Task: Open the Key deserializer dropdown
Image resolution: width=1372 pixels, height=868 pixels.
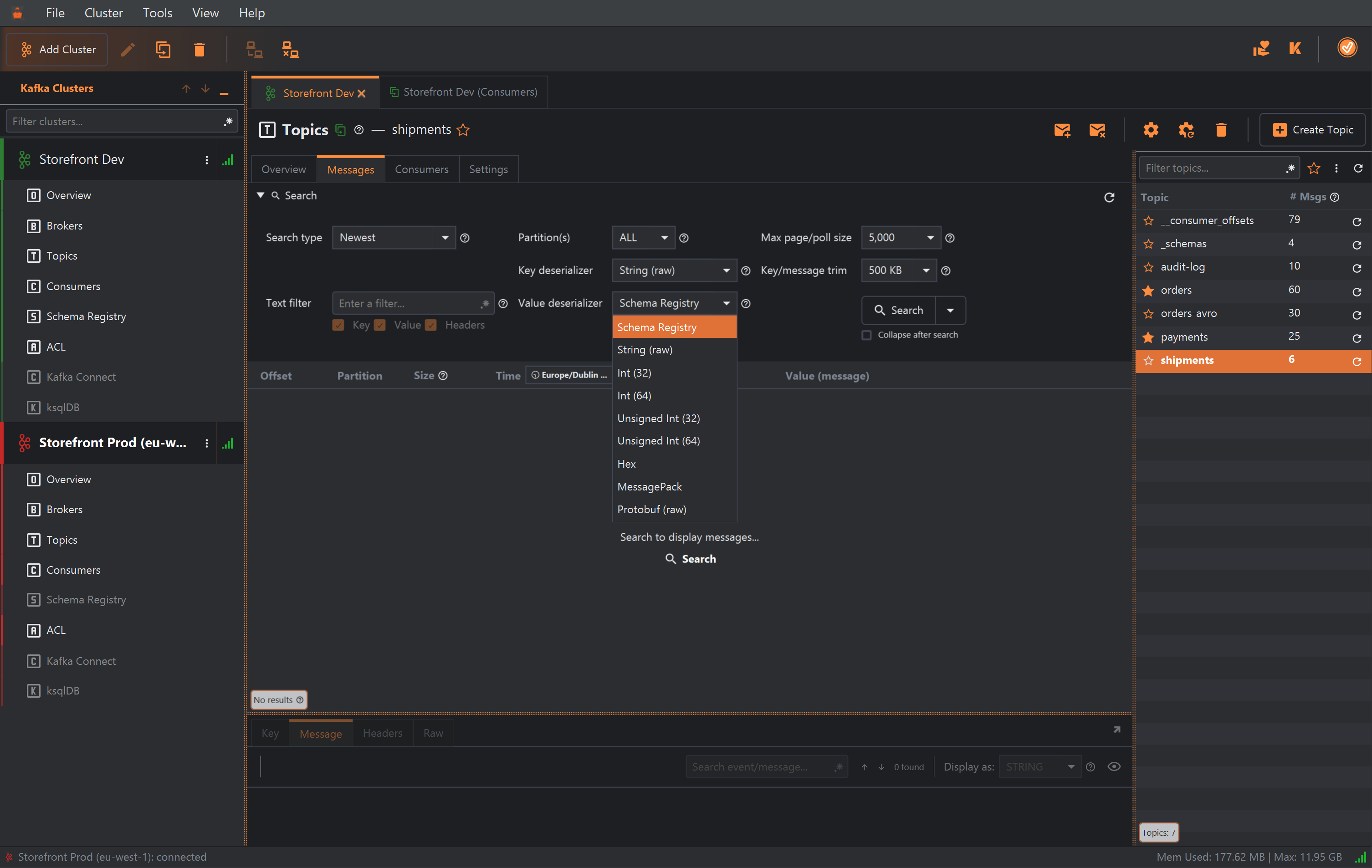Action: point(674,270)
